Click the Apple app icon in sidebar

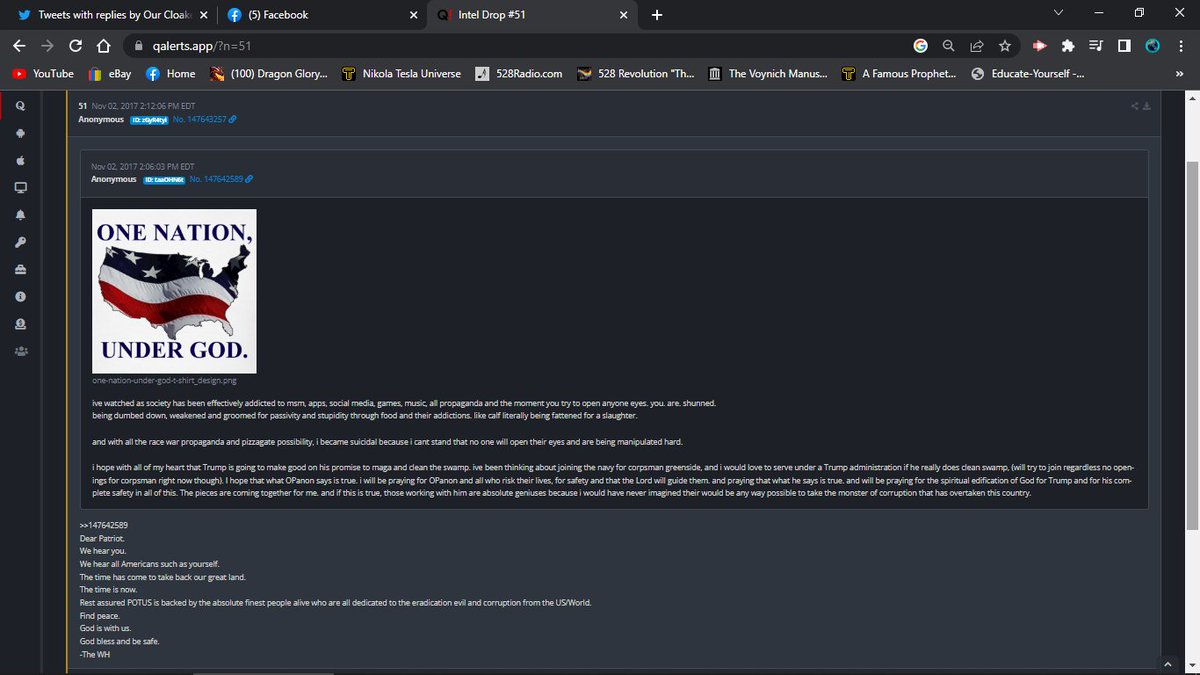[x=21, y=160]
